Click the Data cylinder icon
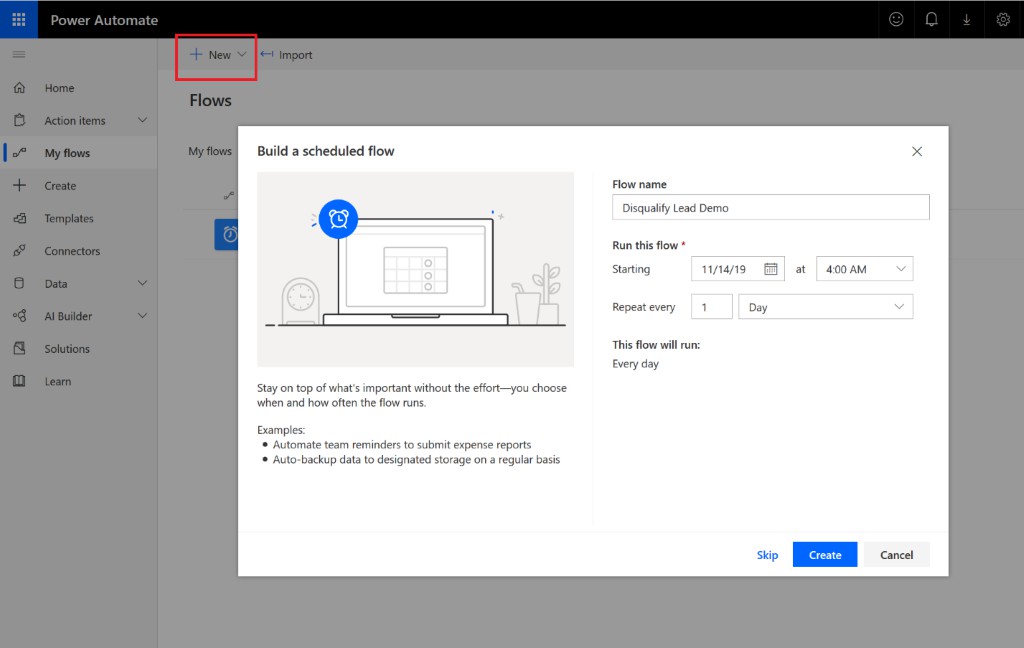The width and height of the screenshot is (1024, 648). [x=20, y=284]
